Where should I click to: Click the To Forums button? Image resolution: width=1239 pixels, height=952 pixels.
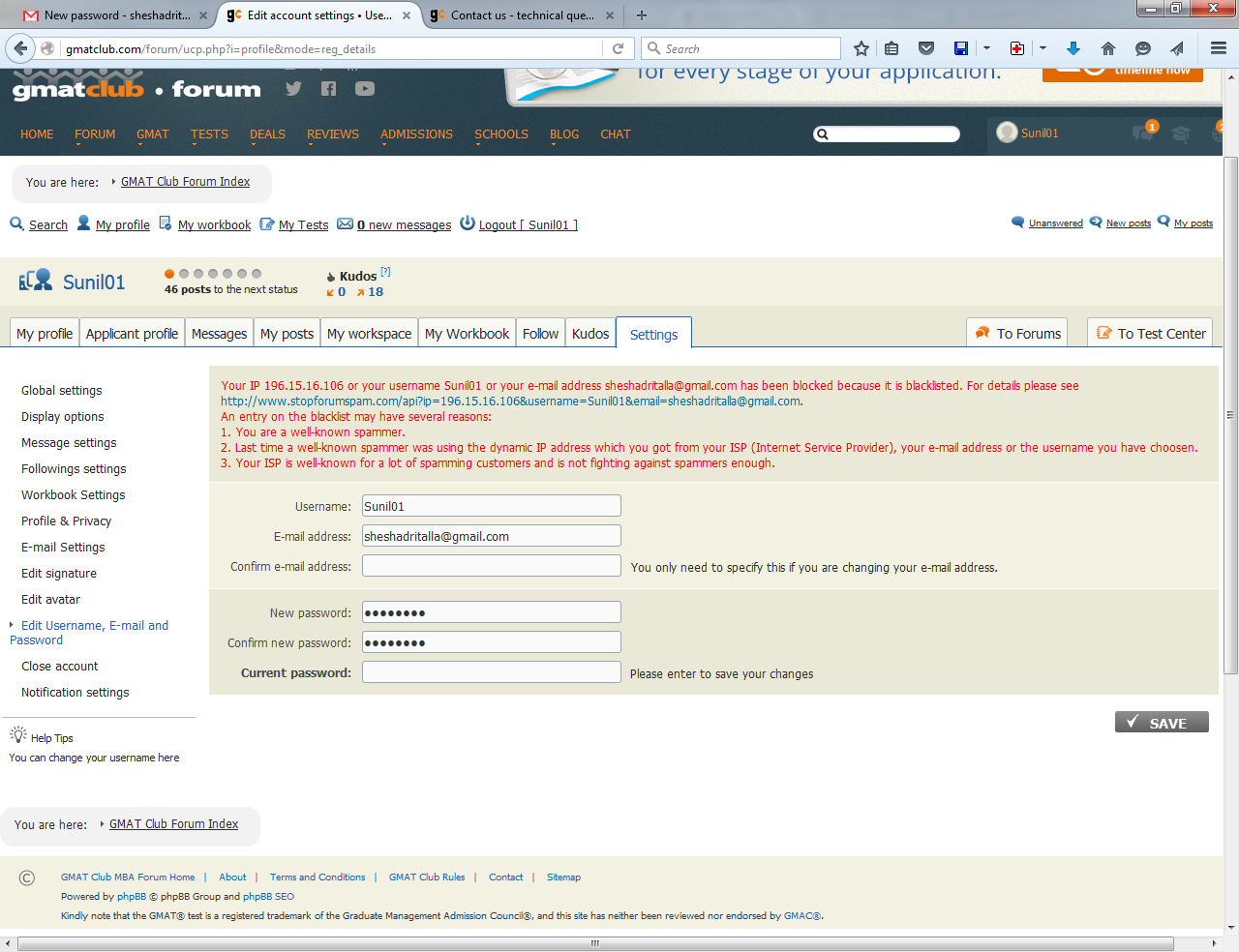coord(1016,333)
